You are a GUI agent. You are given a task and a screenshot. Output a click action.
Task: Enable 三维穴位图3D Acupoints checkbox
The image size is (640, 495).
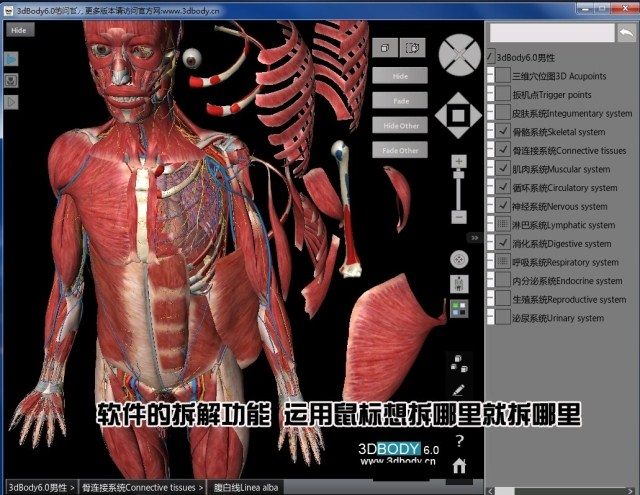tap(503, 76)
